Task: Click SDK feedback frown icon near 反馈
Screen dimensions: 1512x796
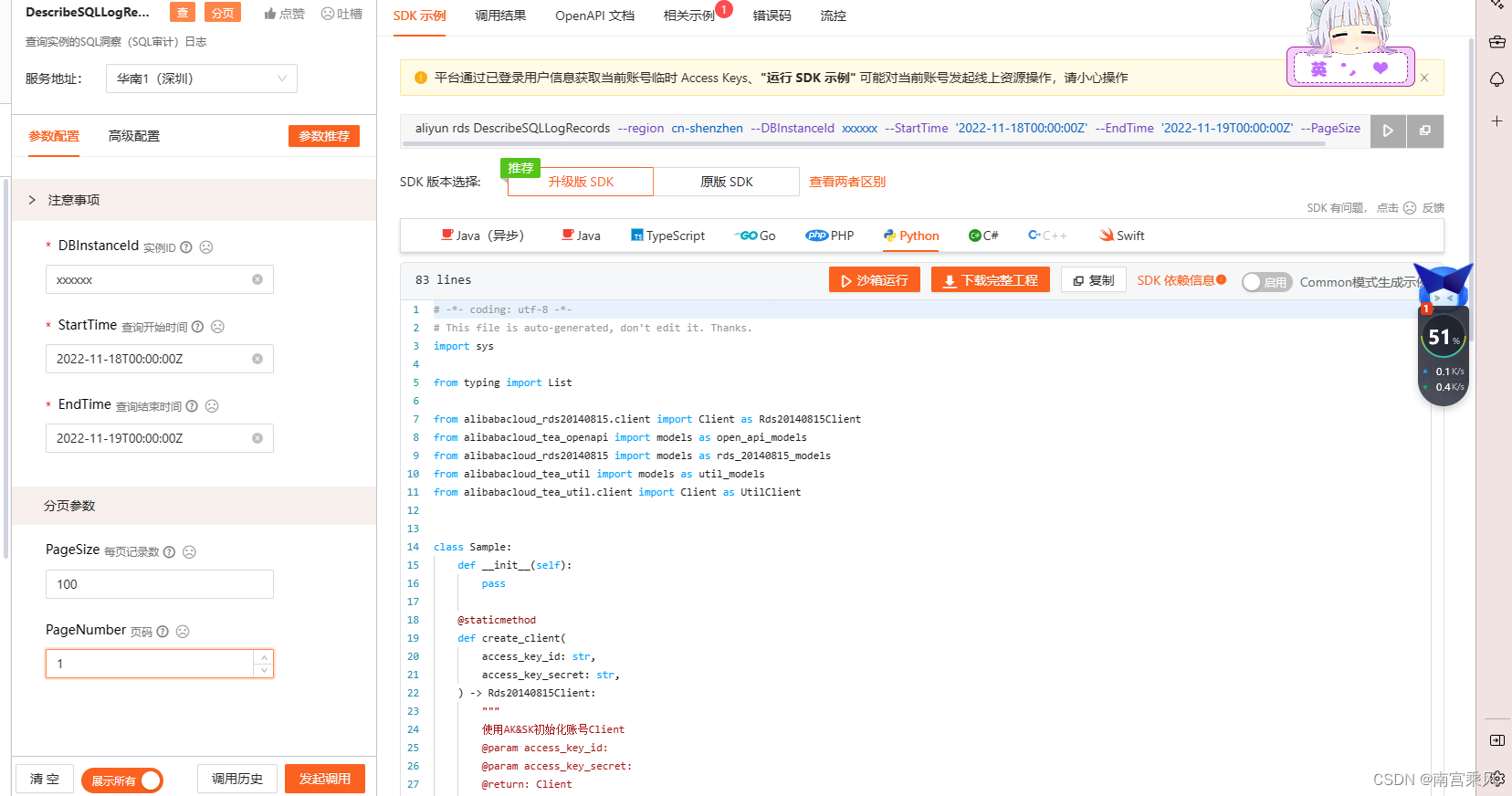Action: click(1410, 208)
